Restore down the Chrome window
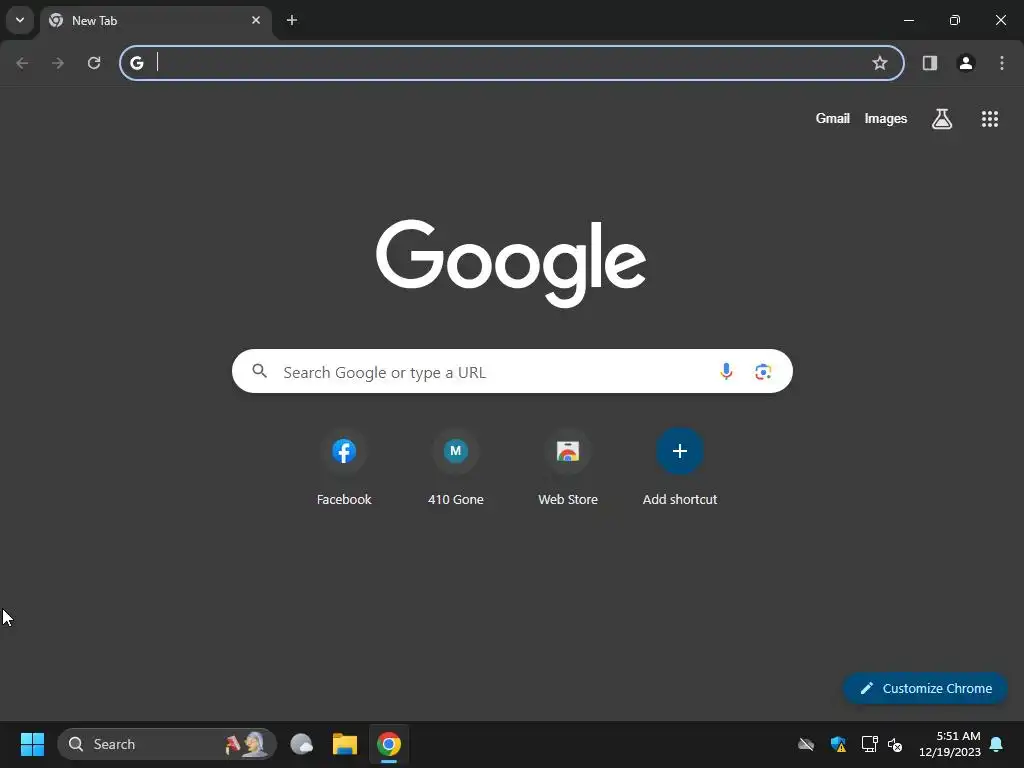This screenshot has width=1024, height=768. coord(955,20)
